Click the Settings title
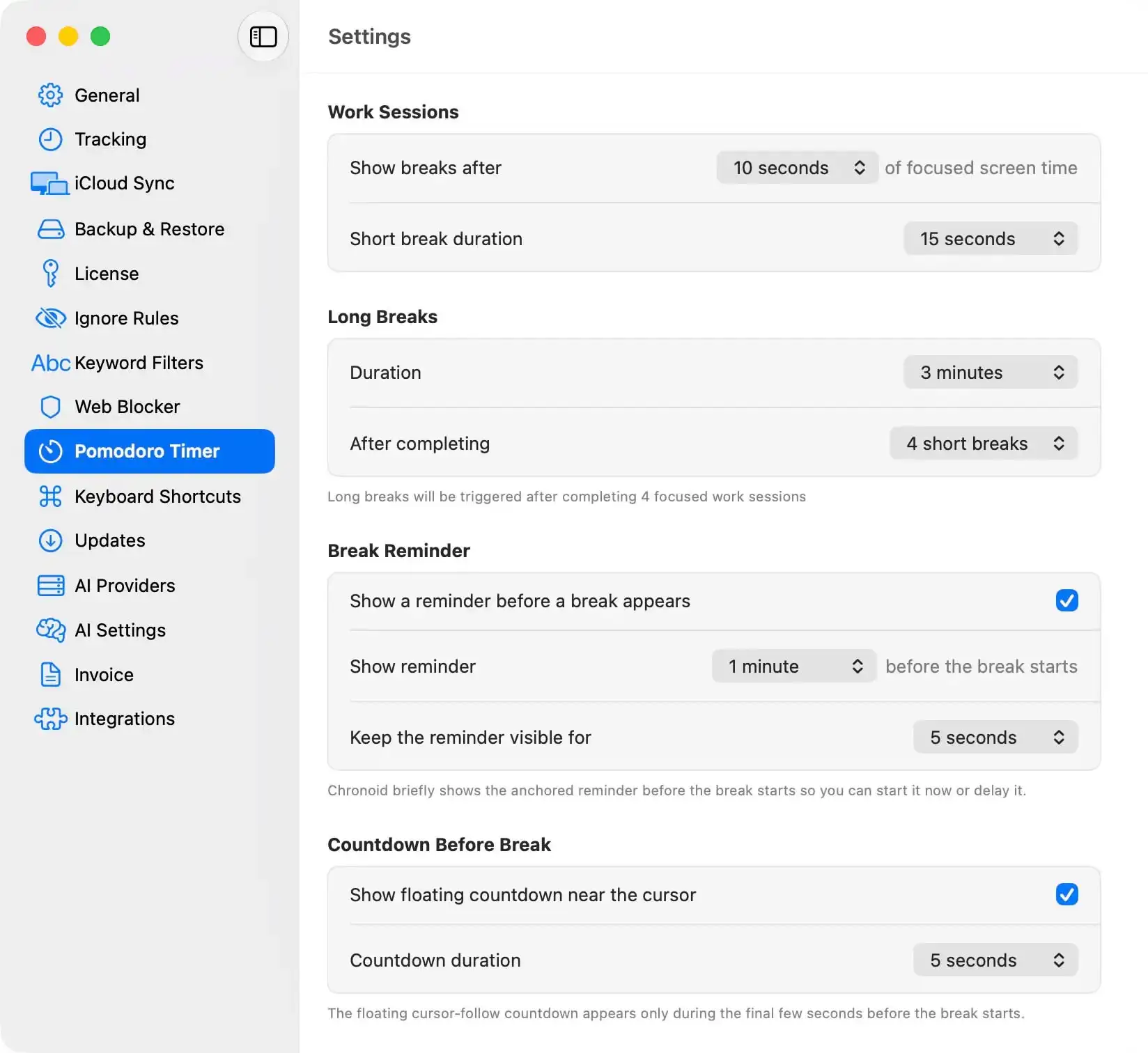This screenshot has height=1053, width=1148. point(369,36)
